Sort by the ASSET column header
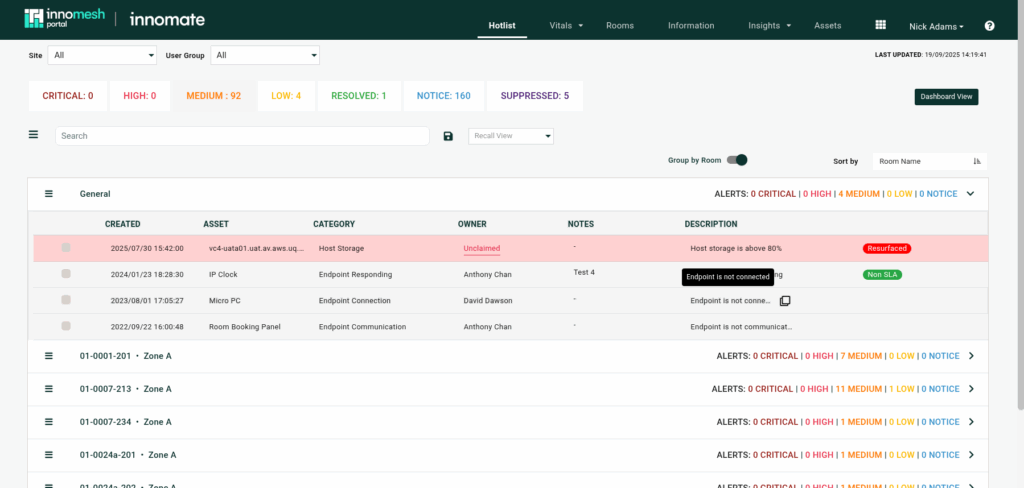Screen dimensions: 1024x488 [x=216, y=224]
